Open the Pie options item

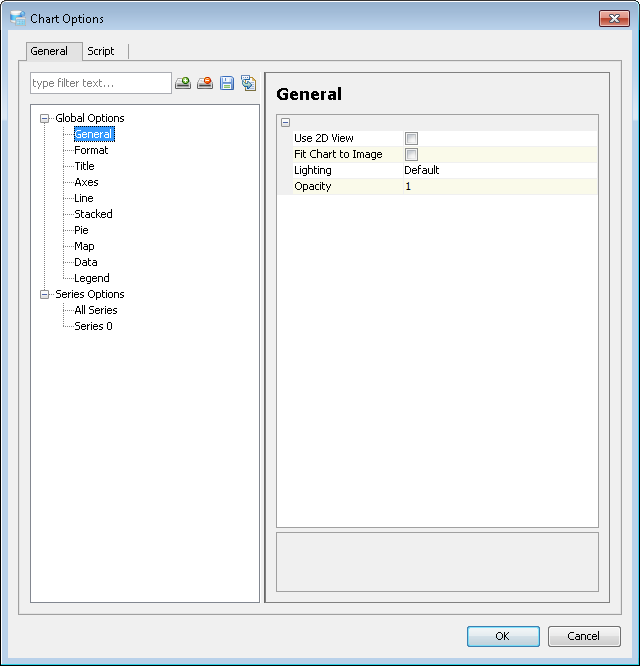pyautogui.click(x=81, y=230)
